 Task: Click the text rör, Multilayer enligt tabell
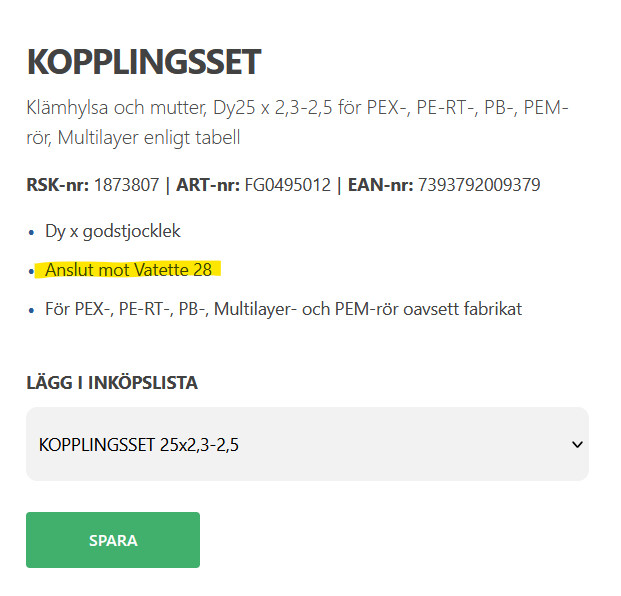coord(133,136)
